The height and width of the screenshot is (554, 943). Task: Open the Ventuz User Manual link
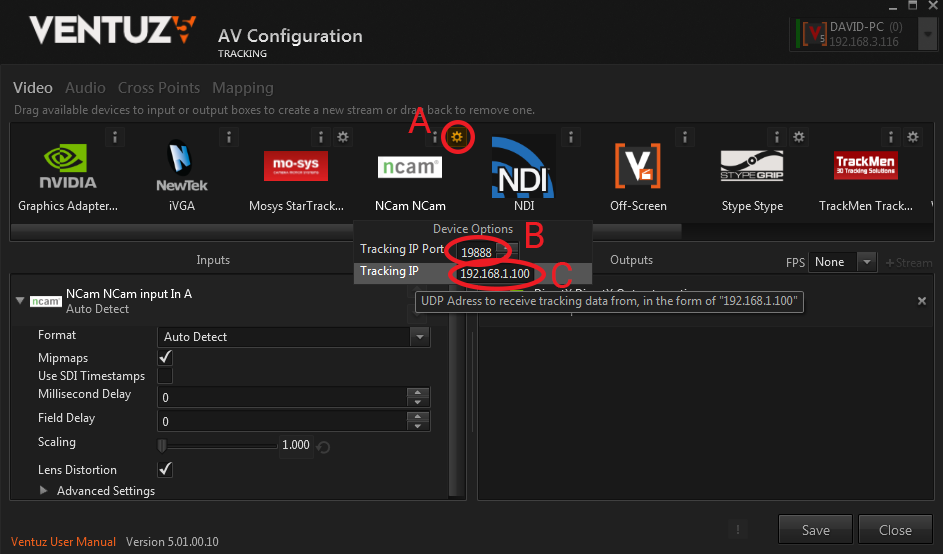(x=63, y=542)
